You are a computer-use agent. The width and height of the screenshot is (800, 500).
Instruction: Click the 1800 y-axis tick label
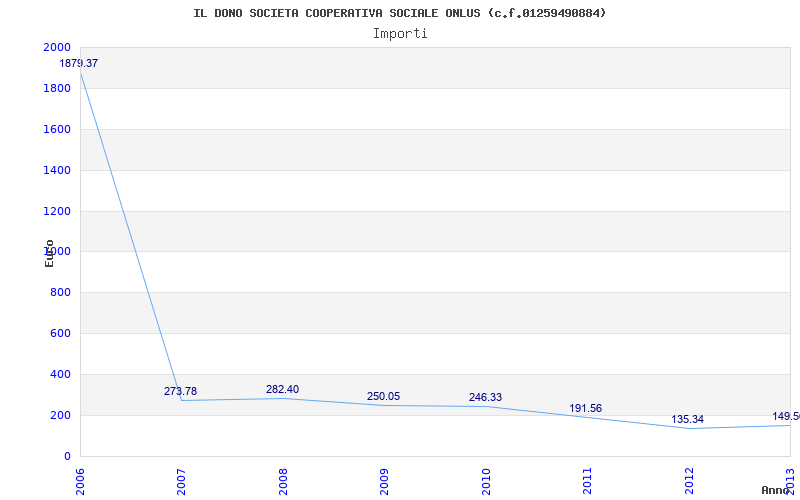click(57, 88)
